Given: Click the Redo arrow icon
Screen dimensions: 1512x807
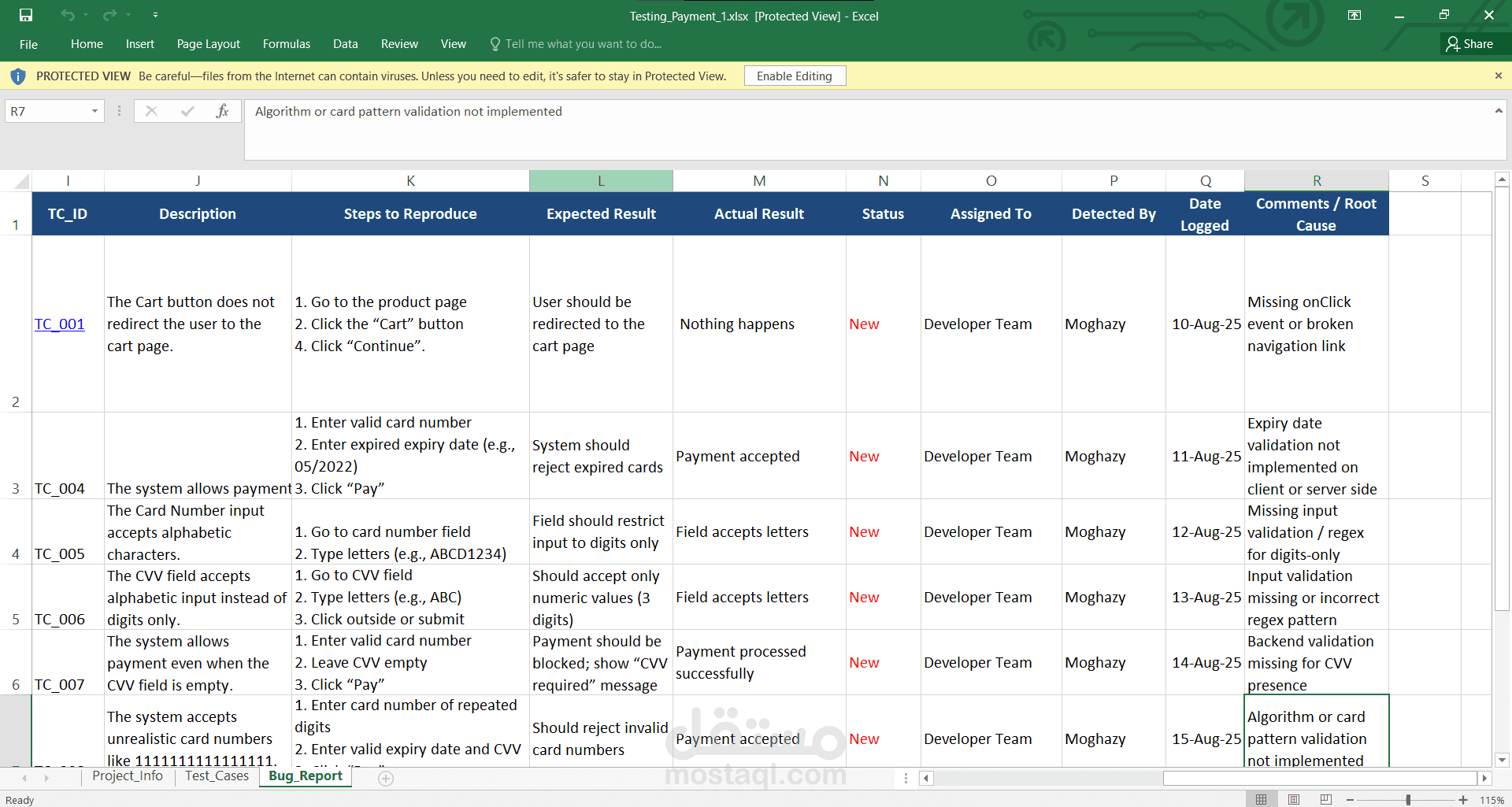Looking at the screenshot, I should tap(109, 15).
